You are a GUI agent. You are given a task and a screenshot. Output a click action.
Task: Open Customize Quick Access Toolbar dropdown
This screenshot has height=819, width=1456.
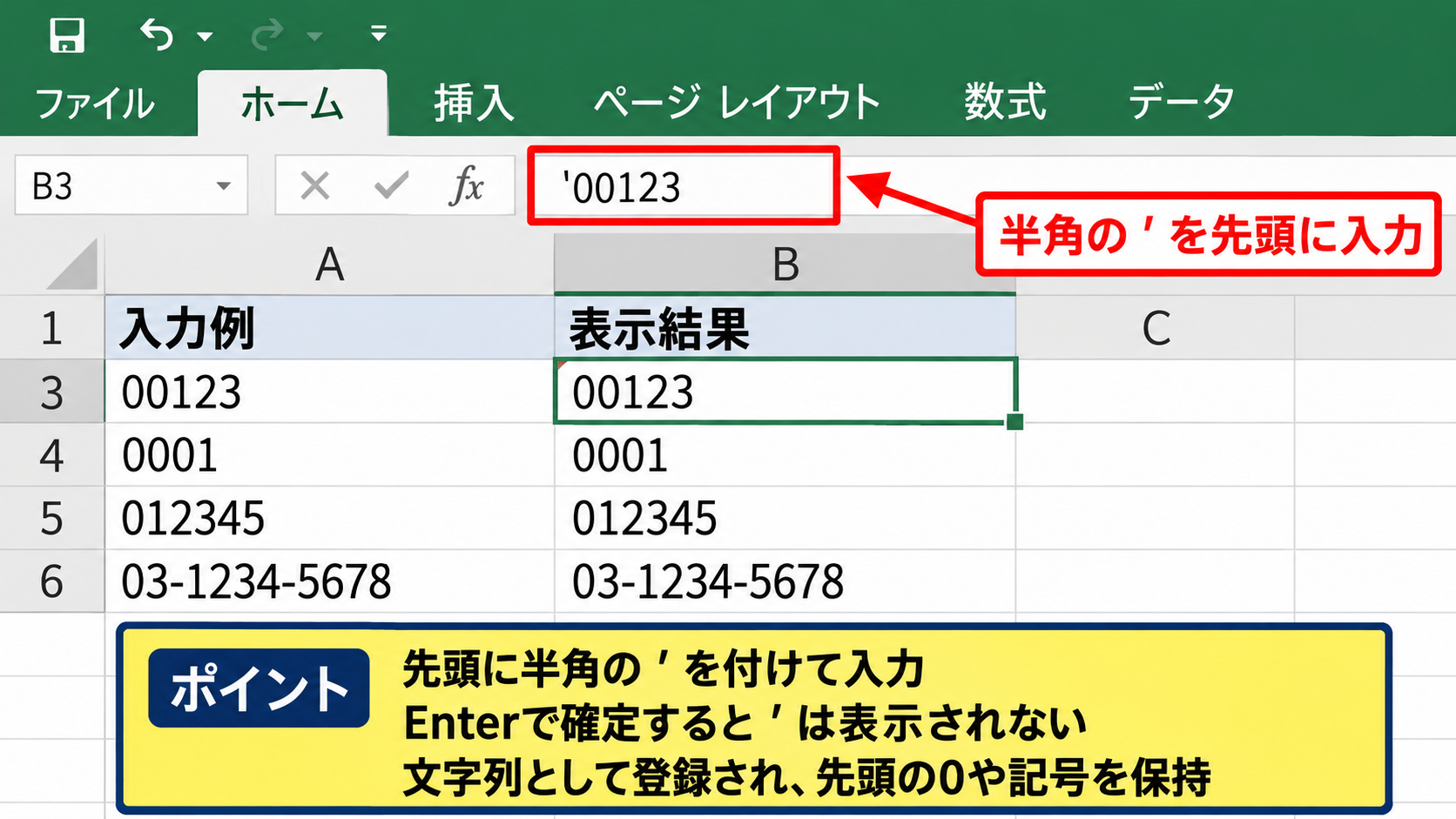tap(378, 34)
